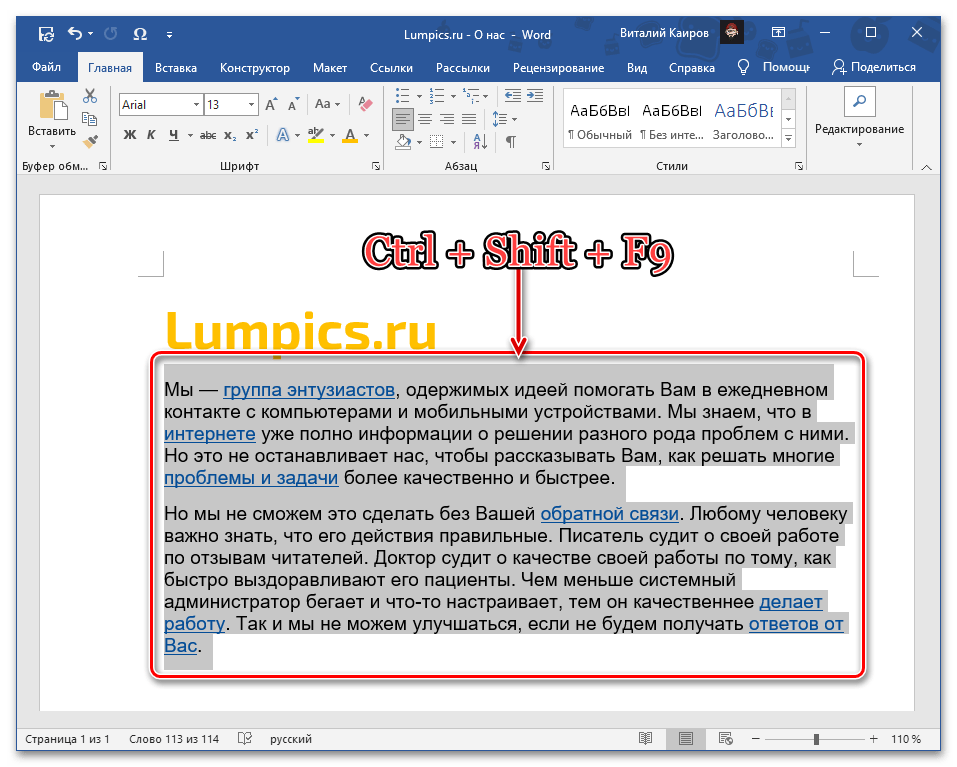The height and width of the screenshot is (767, 957).
Task: Click the Cut scissors icon
Action: pos(90,96)
